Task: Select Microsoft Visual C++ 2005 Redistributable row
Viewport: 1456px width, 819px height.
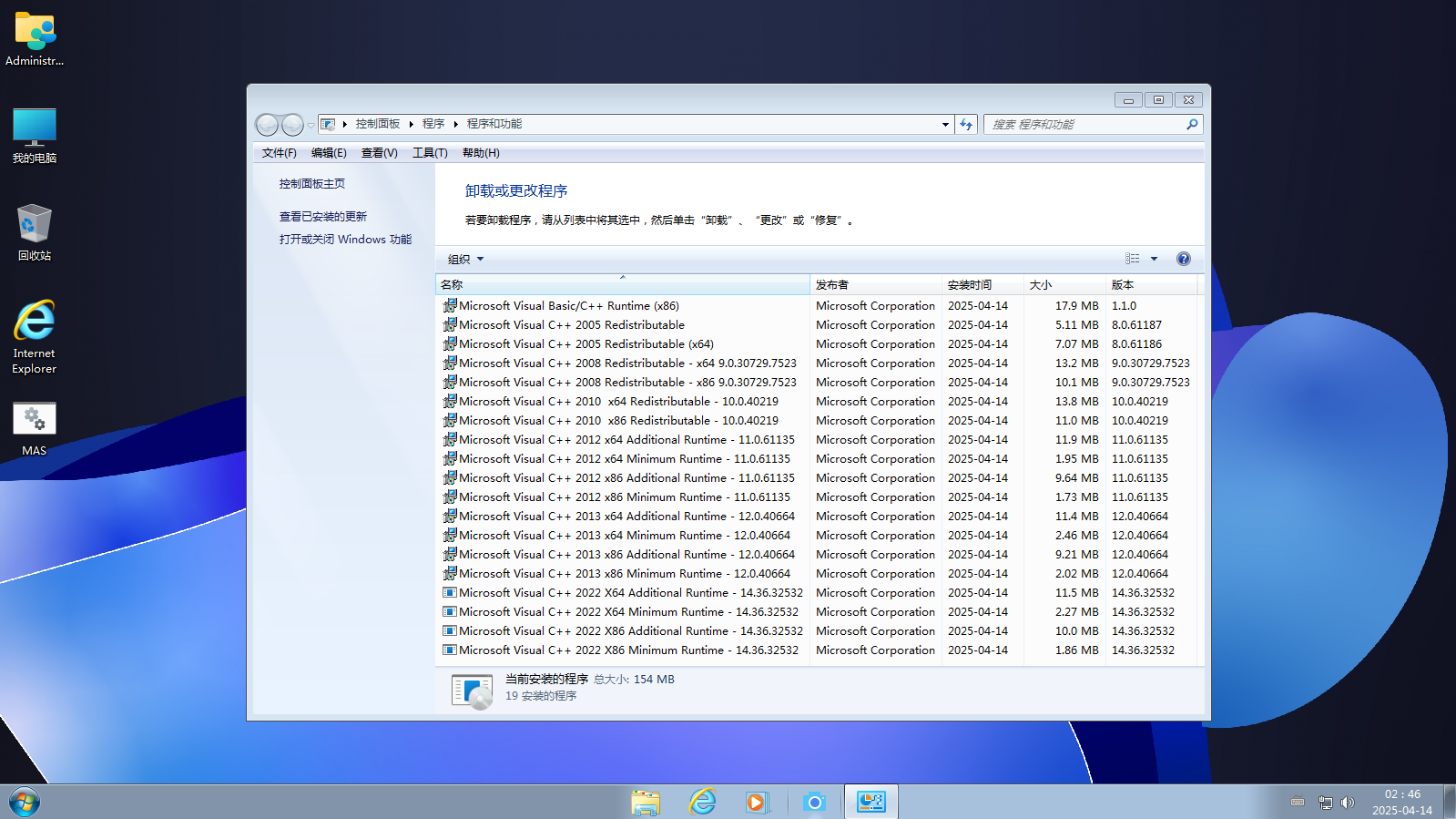Action: click(818, 325)
